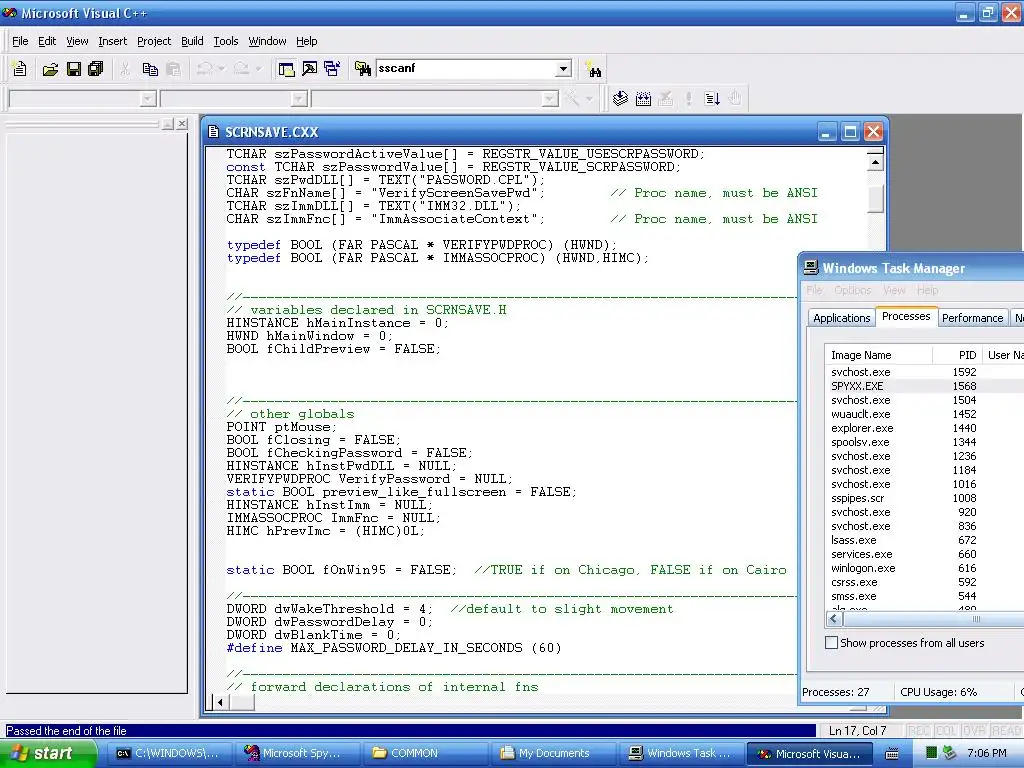Open the Help menu in Visual C++
Screen dimensions: 1024x768
click(306, 41)
